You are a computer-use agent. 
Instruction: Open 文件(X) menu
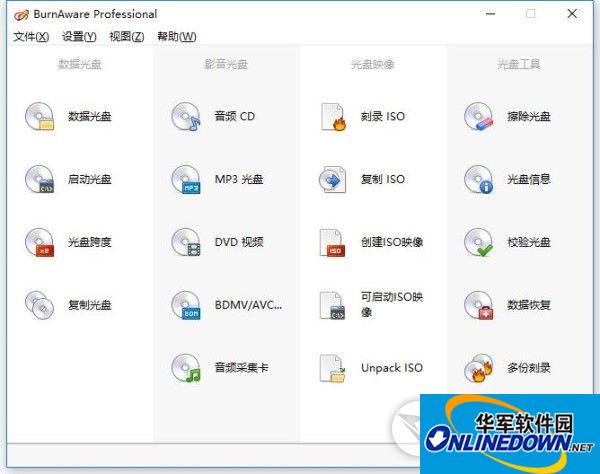tap(31, 37)
